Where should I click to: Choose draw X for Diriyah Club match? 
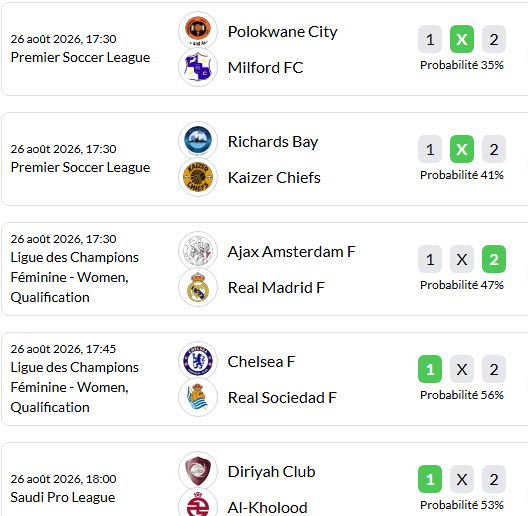point(462,479)
